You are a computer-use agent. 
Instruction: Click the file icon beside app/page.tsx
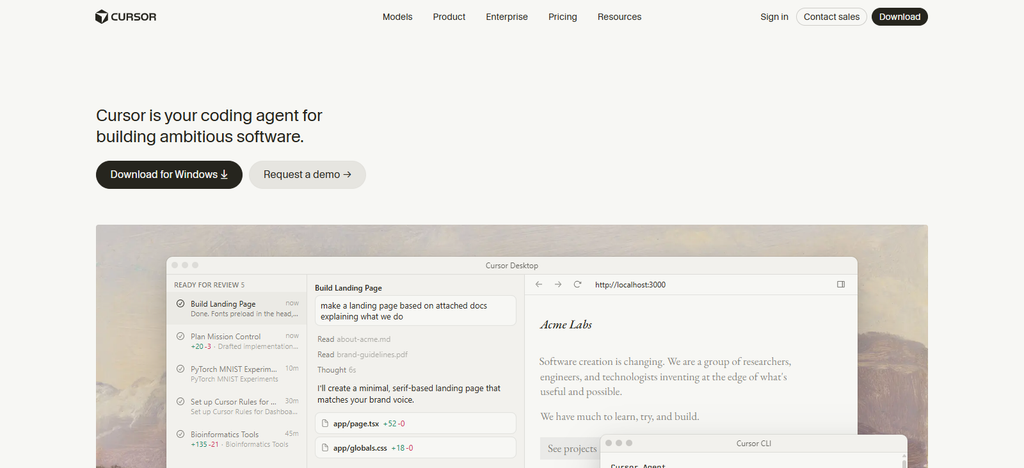325,424
